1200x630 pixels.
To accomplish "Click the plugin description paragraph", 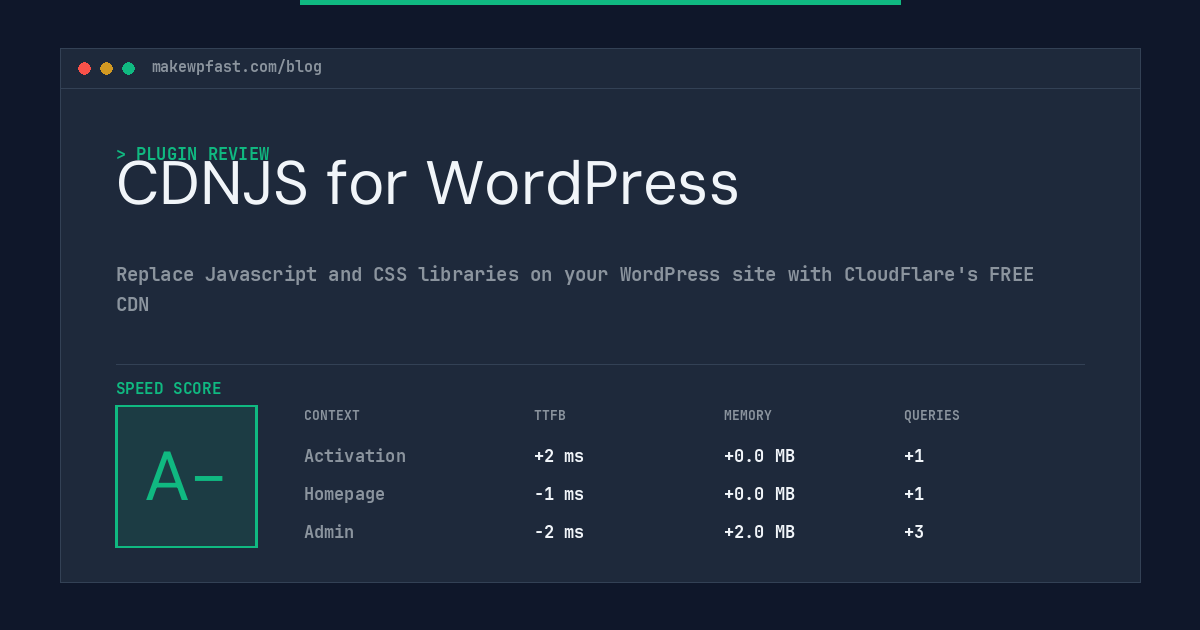I will pos(575,289).
